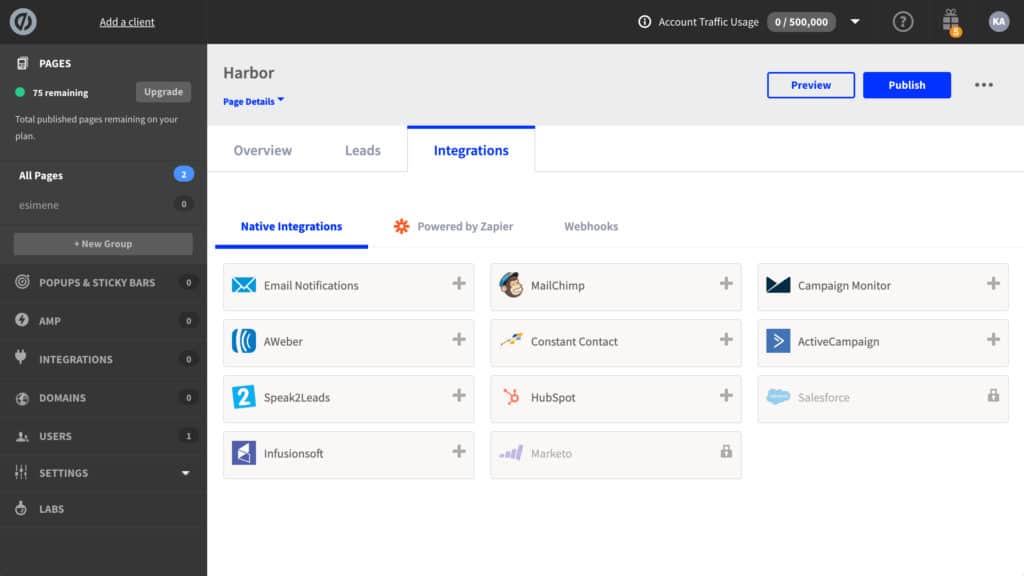Click the MailChimp monkey logo
This screenshot has height=576, width=1024.
511,285
